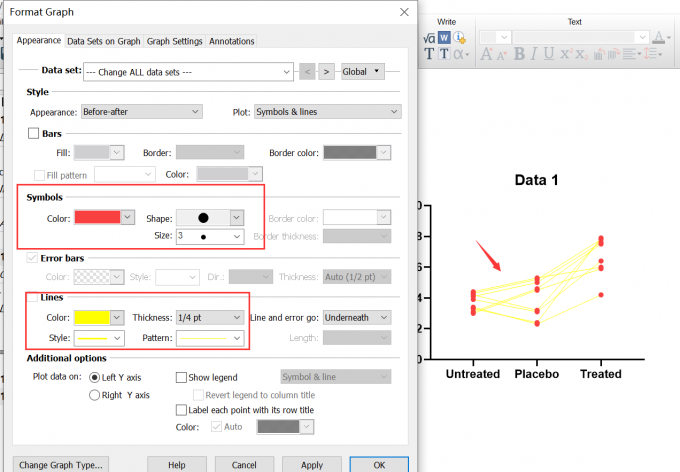This screenshot has width=680, height=472.
Task: Click the increase font size icon
Action: click(x=487, y=54)
